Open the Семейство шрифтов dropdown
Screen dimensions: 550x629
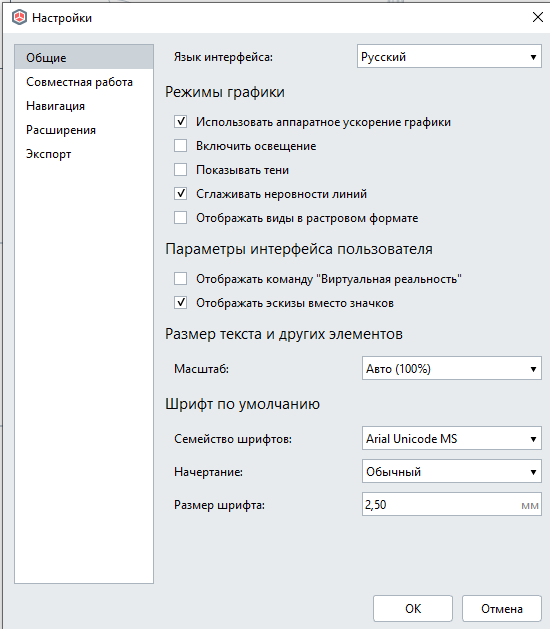point(452,438)
